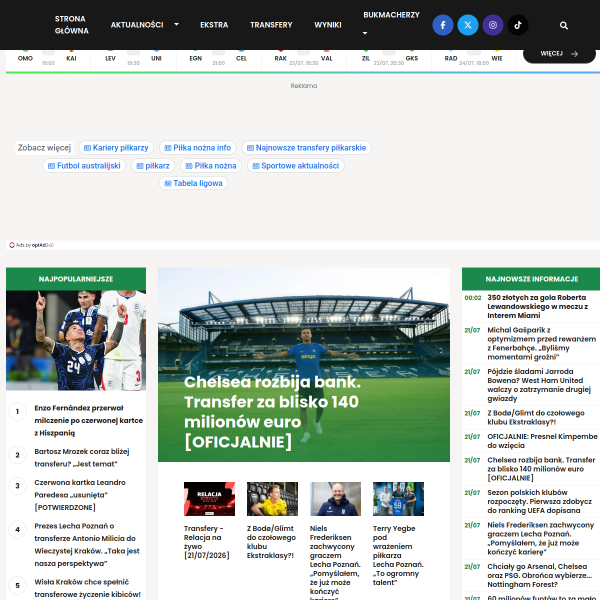Open the Facebook social icon
Screen dimensions: 600x600
click(x=443, y=25)
